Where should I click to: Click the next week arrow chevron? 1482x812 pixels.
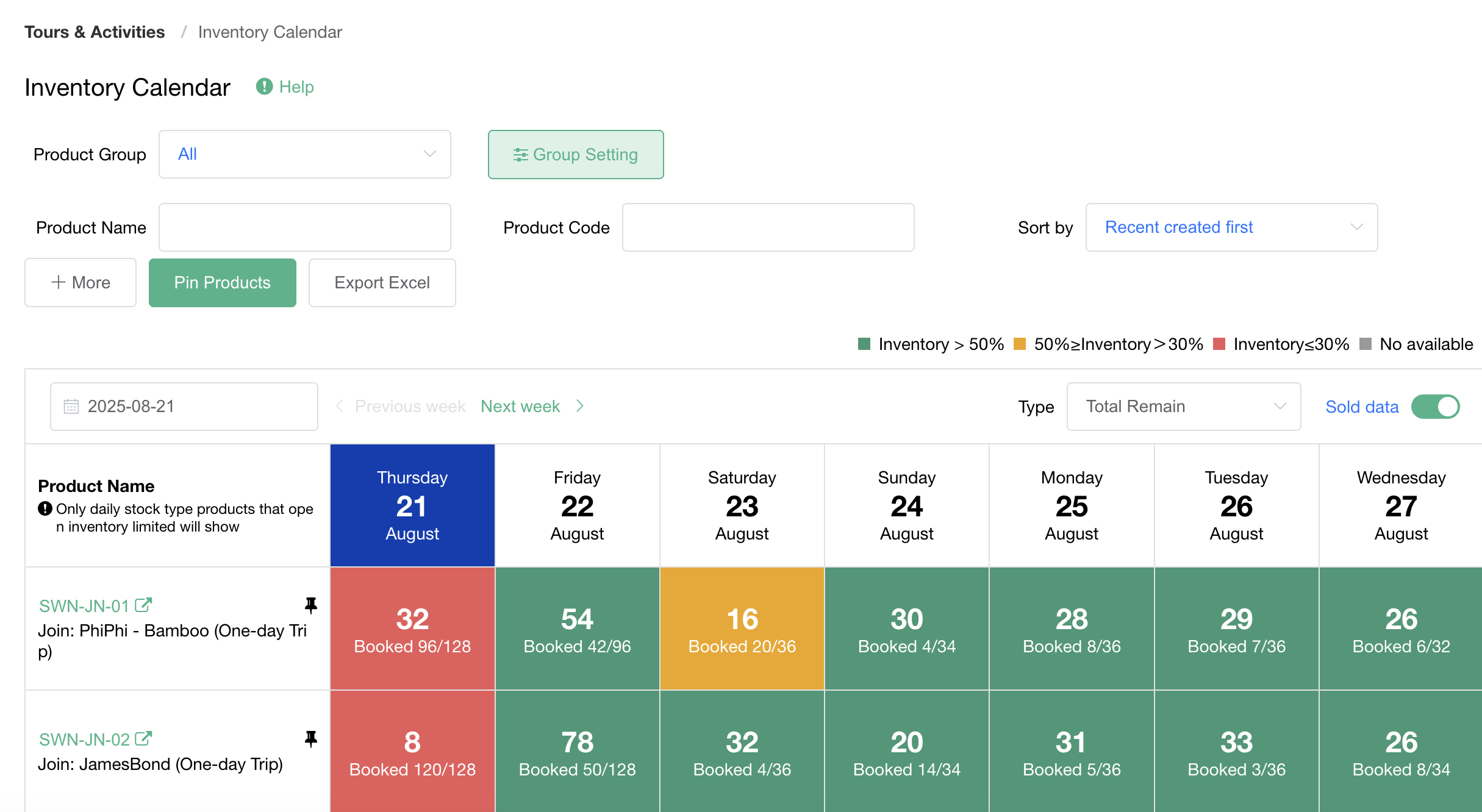580,406
